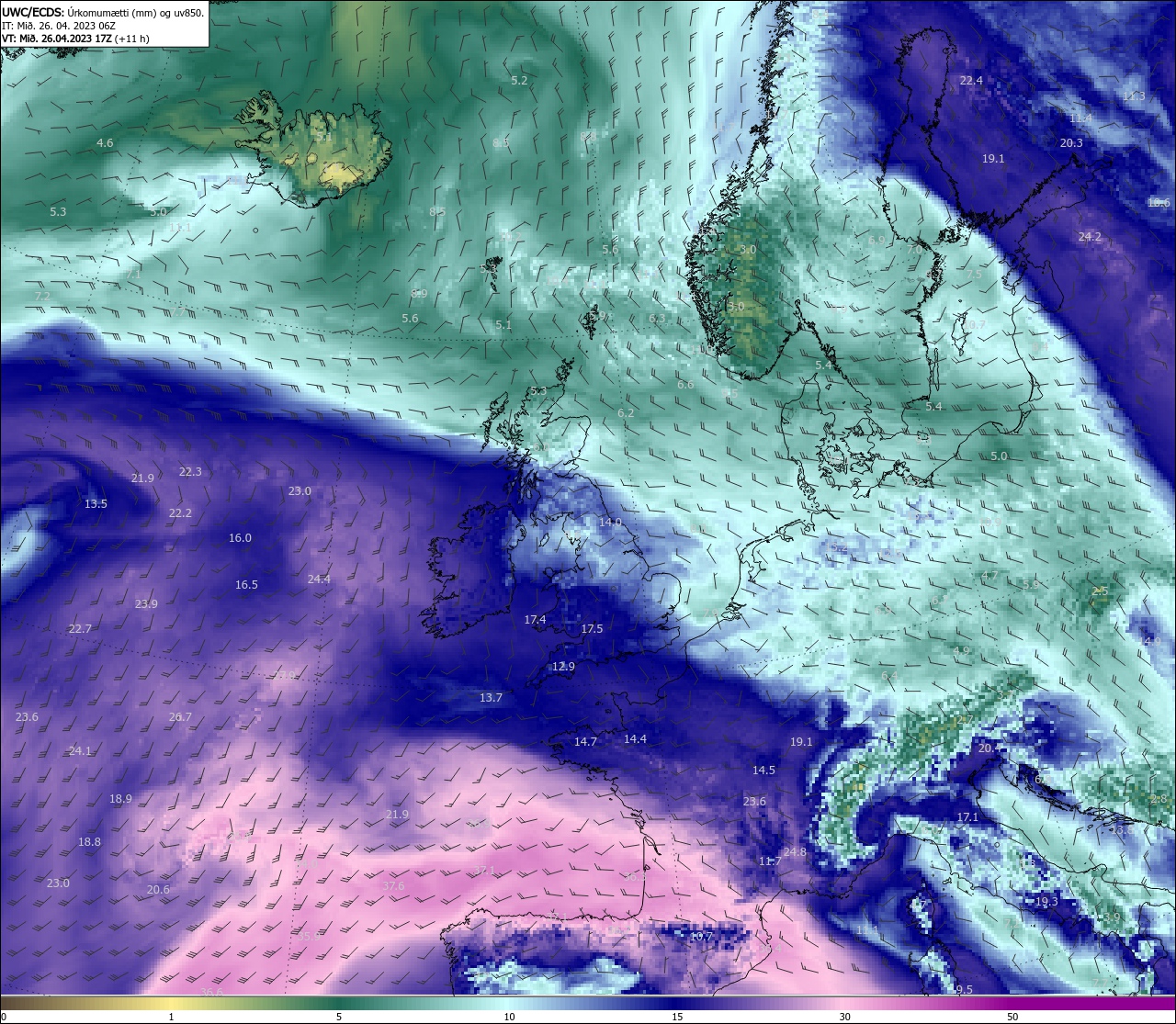
Task: Click the 30 label on the color scale
Action: click(844, 1017)
